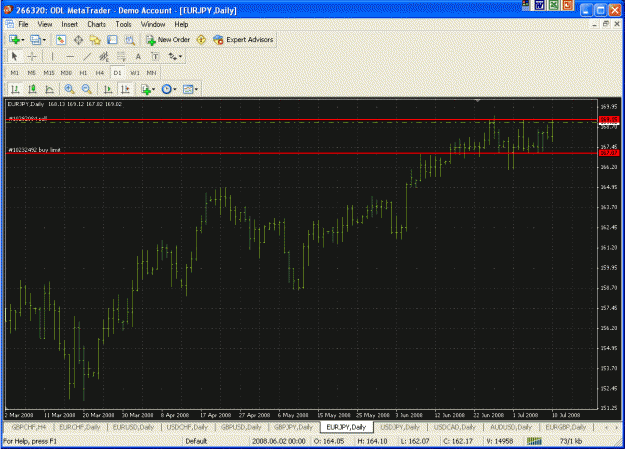
Task: Switch timeframe to W1 weekly
Action: point(135,73)
